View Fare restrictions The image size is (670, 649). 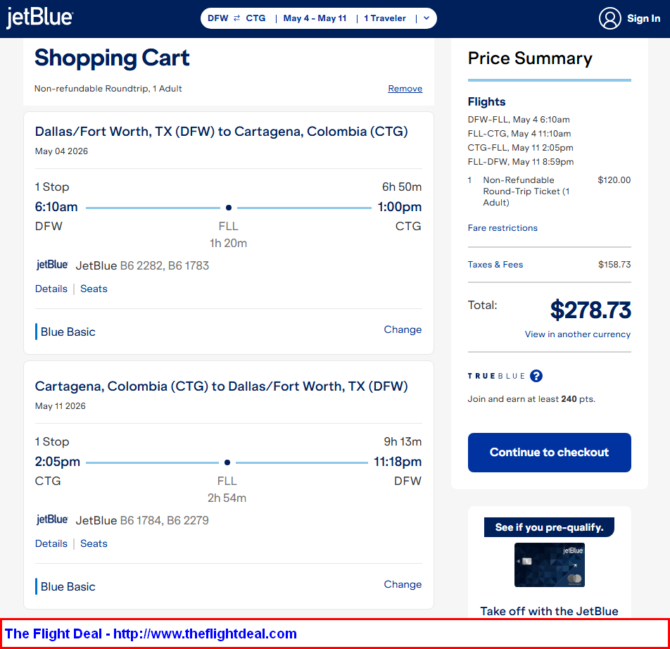pos(502,228)
